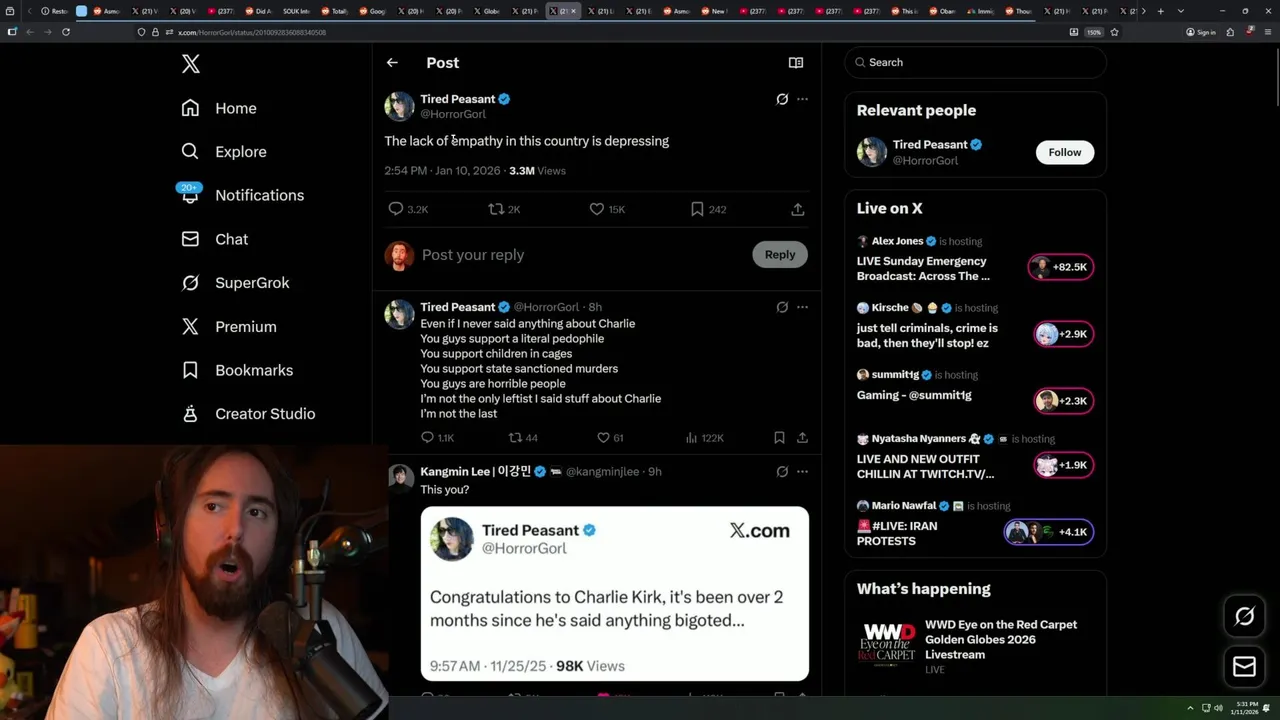Open Creator Studio in the sidebar
Image resolution: width=1280 pixels, height=720 pixels.
248,414
